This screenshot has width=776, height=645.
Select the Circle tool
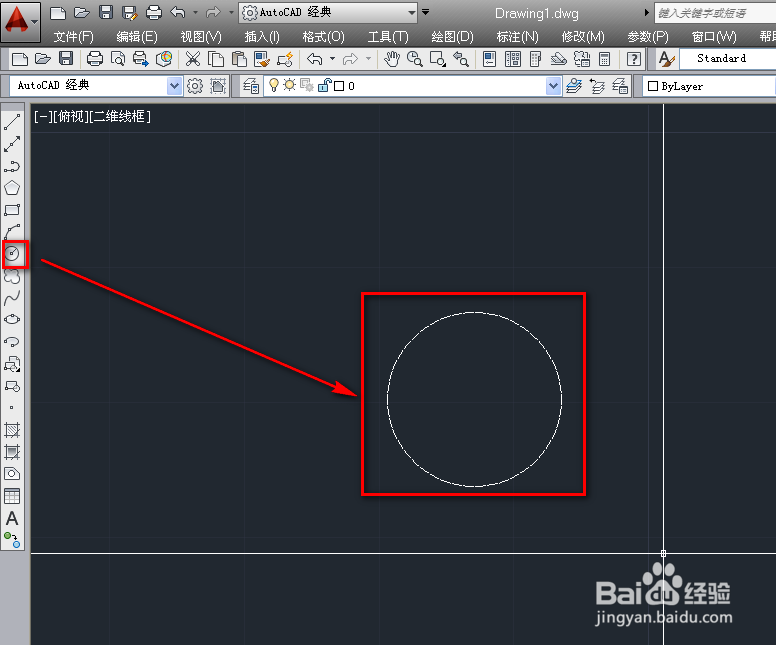pos(12,254)
